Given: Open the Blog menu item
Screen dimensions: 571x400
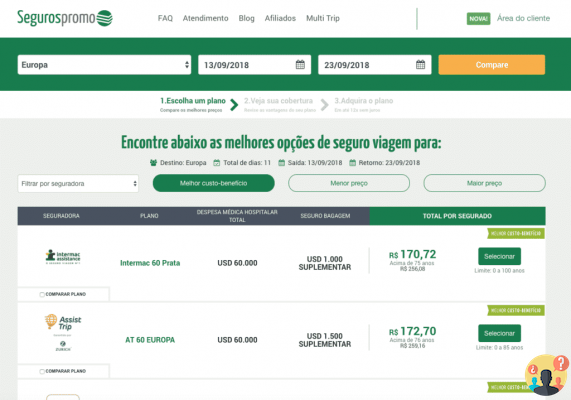Looking at the screenshot, I should tap(247, 18).
